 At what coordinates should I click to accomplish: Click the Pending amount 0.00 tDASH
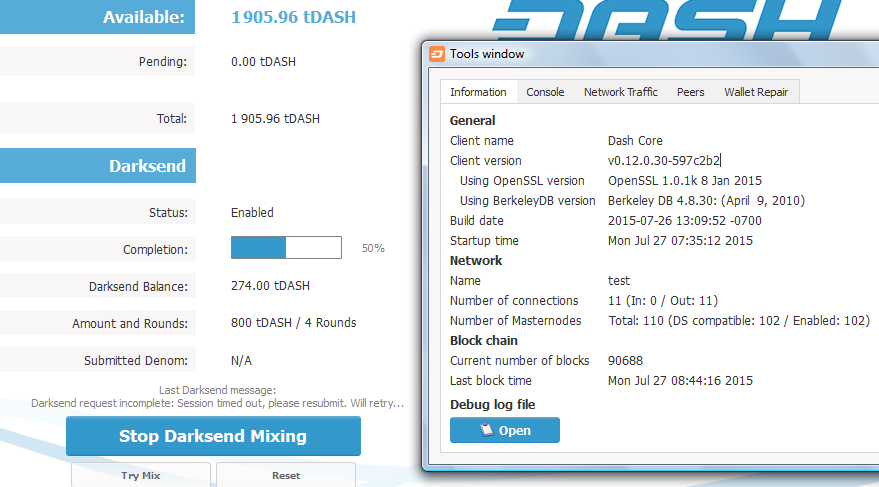[263, 62]
